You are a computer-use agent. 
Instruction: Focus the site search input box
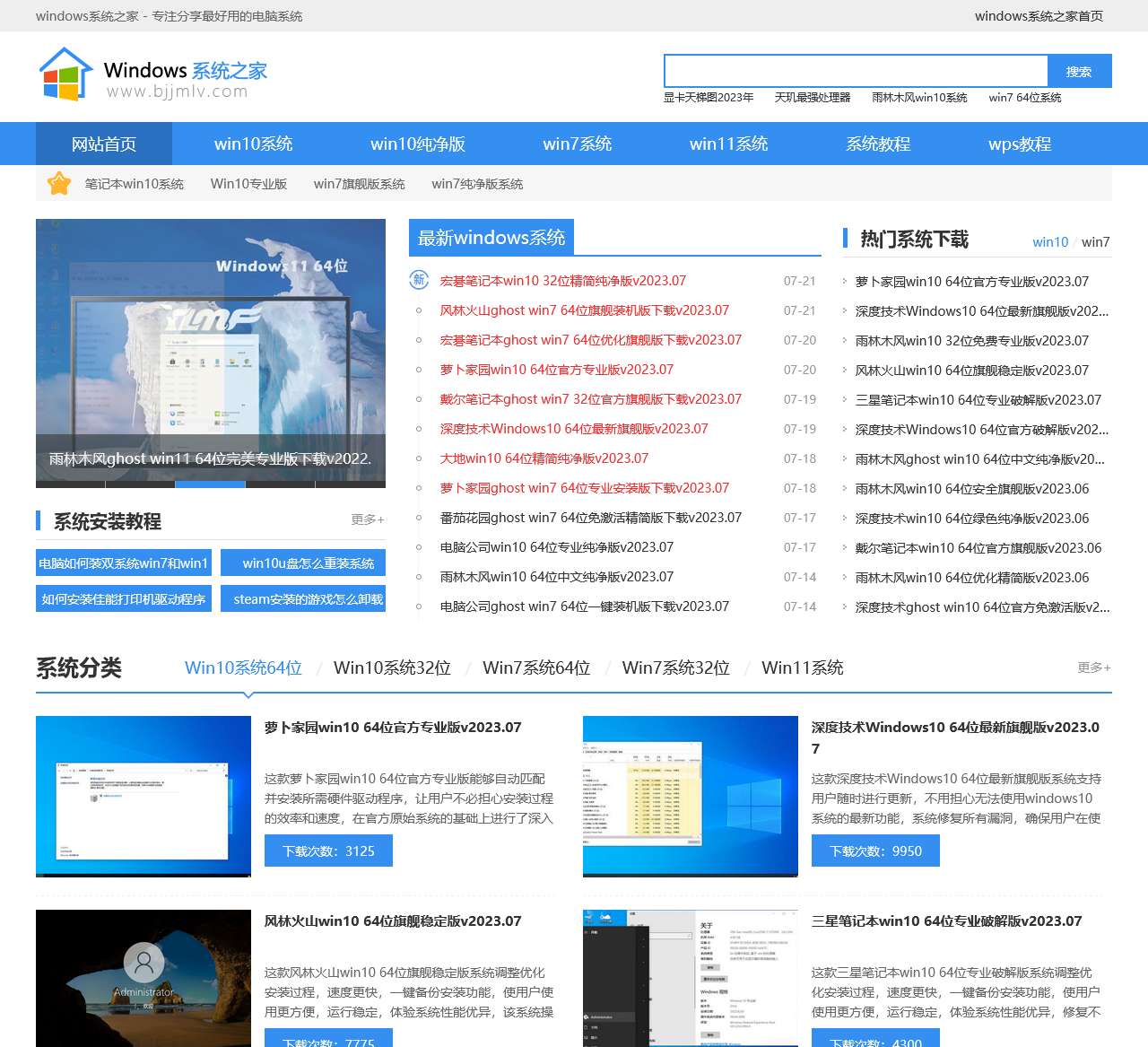click(856, 71)
